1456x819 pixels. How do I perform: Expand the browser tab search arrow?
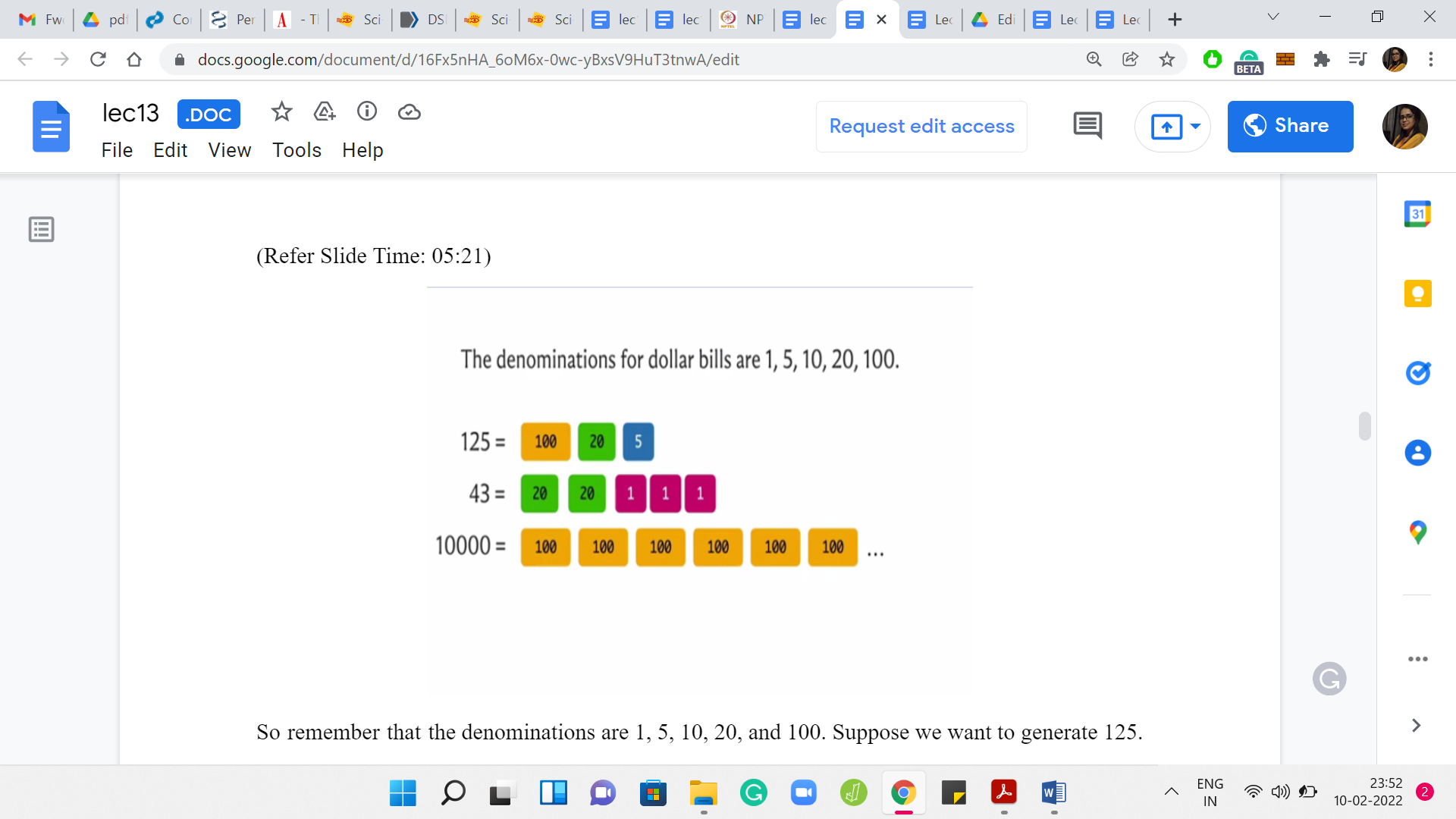tap(1273, 17)
